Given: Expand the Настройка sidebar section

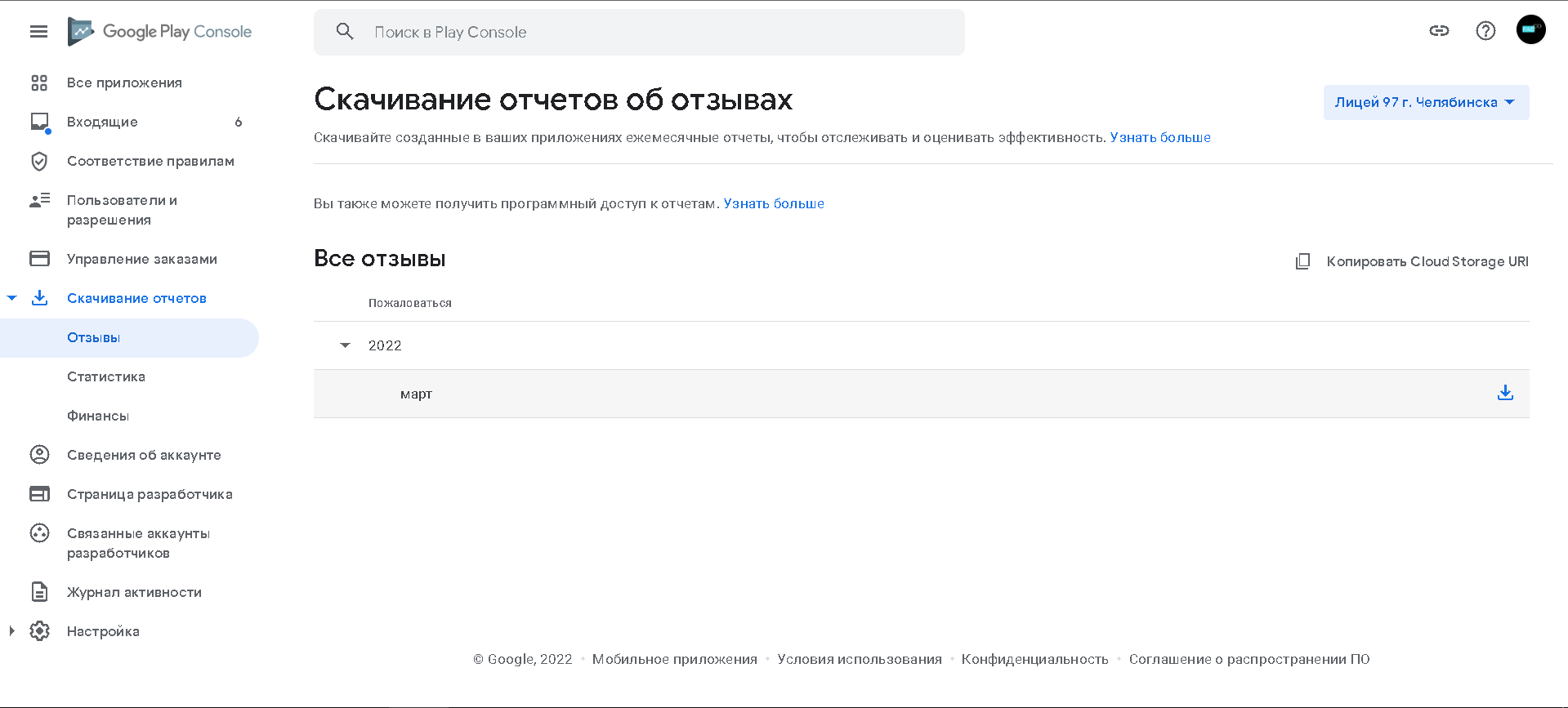Looking at the screenshot, I should (x=11, y=631).
